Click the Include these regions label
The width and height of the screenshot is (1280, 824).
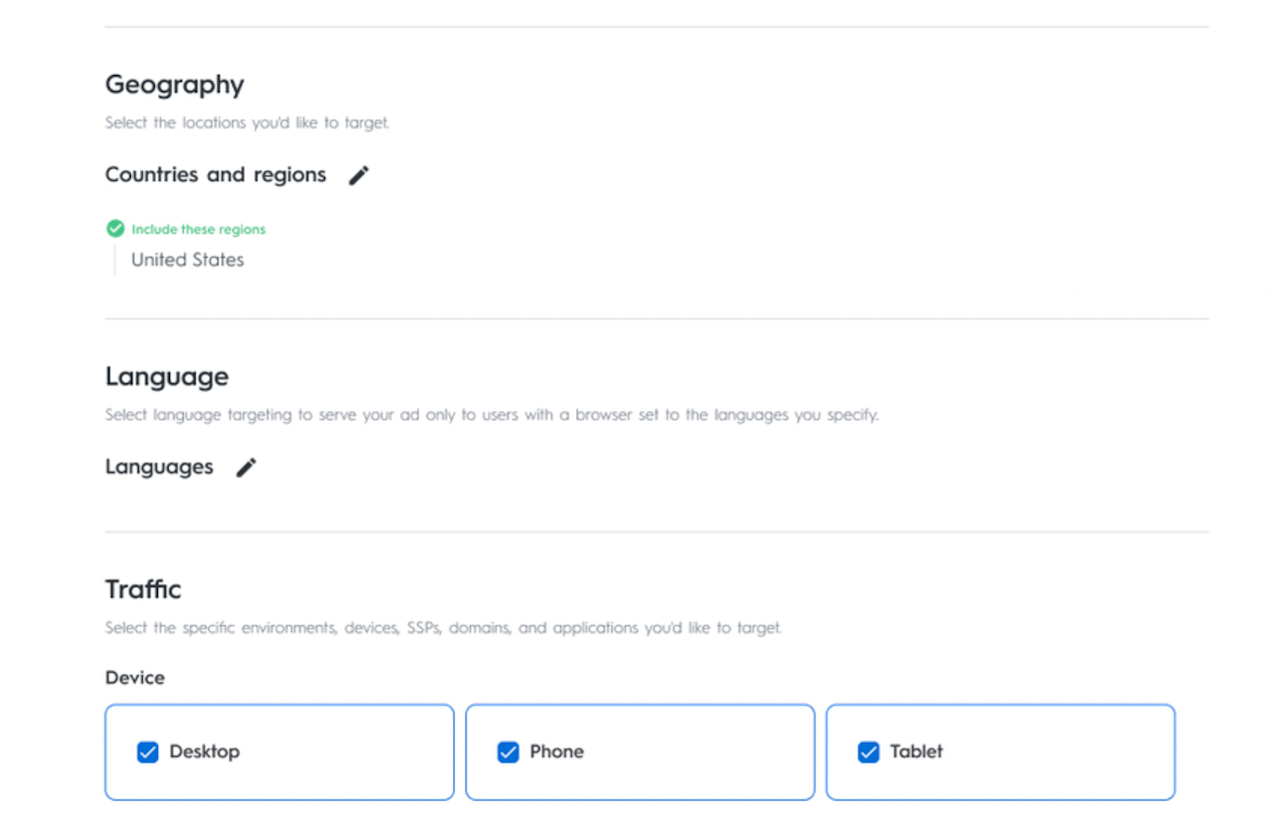pyautogui.click(x=198, y=229)
